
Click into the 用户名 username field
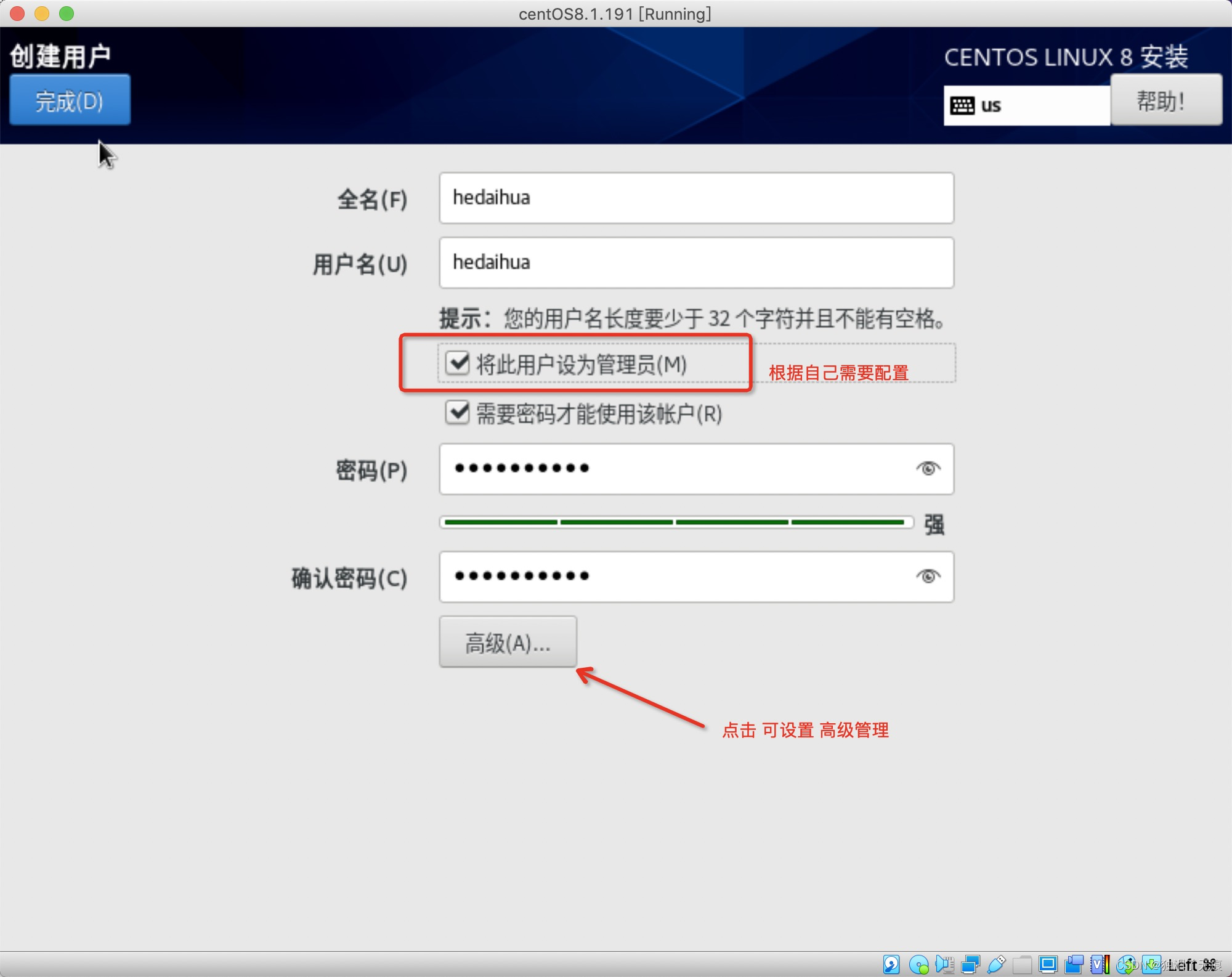[696, 262]
